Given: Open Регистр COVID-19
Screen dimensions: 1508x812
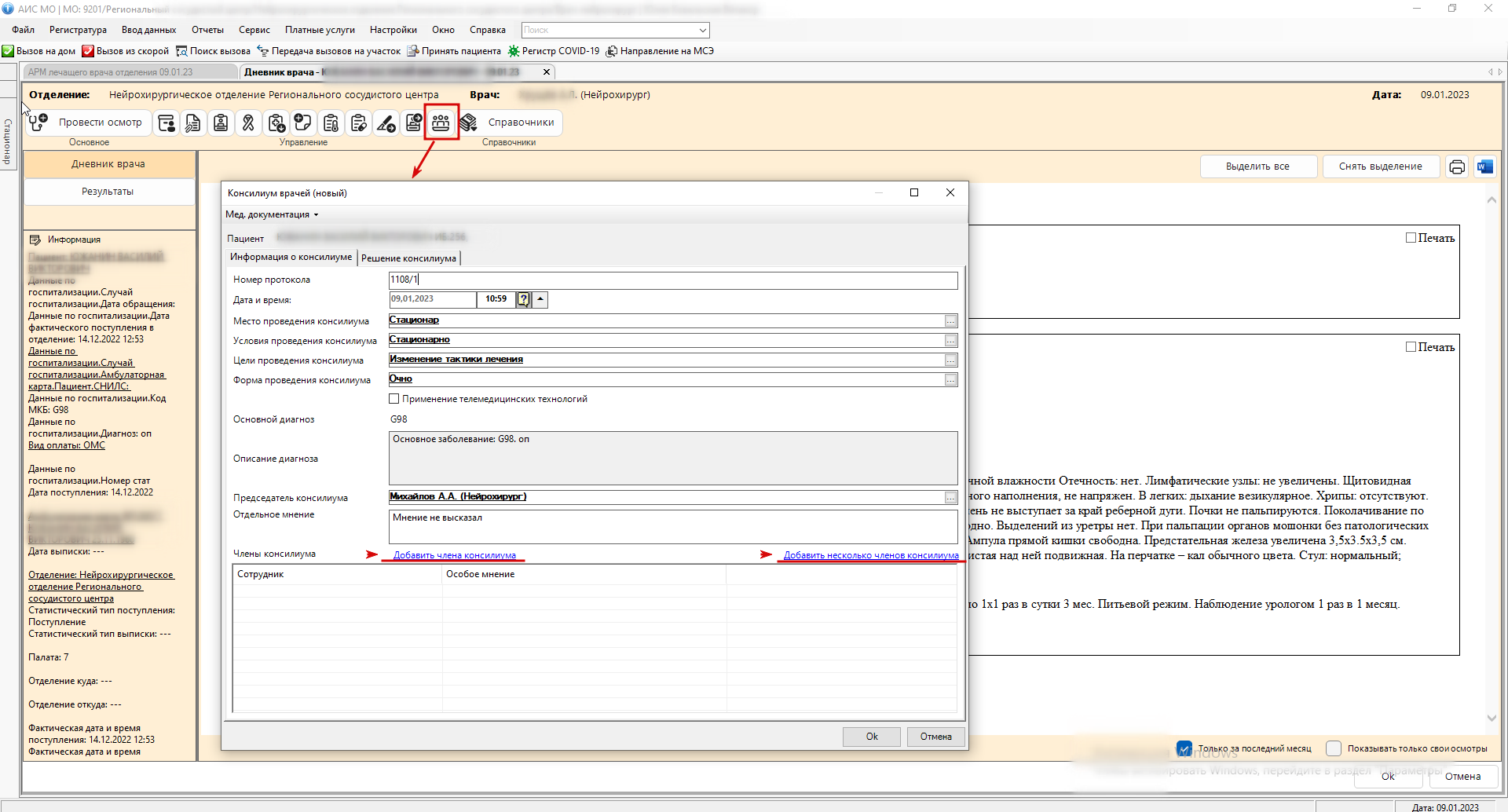Looking at the screenshot, I should [554, 51].
